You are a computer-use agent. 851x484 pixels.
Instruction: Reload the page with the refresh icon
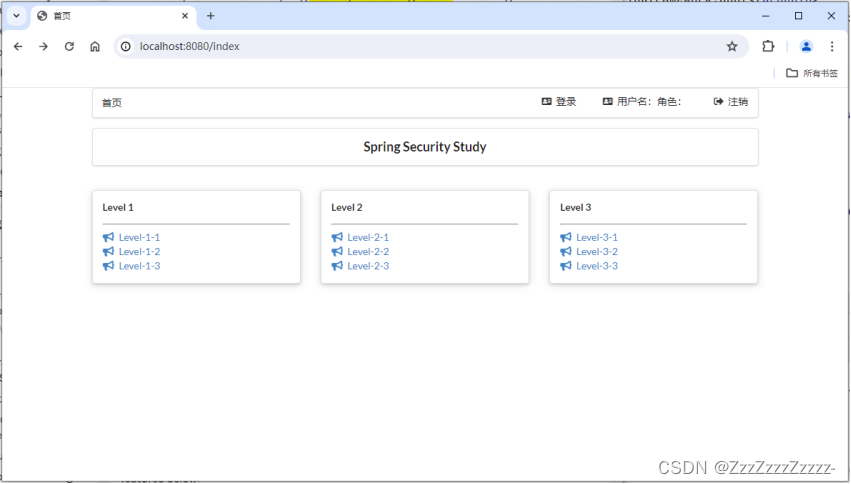click(x=69, y=47)
